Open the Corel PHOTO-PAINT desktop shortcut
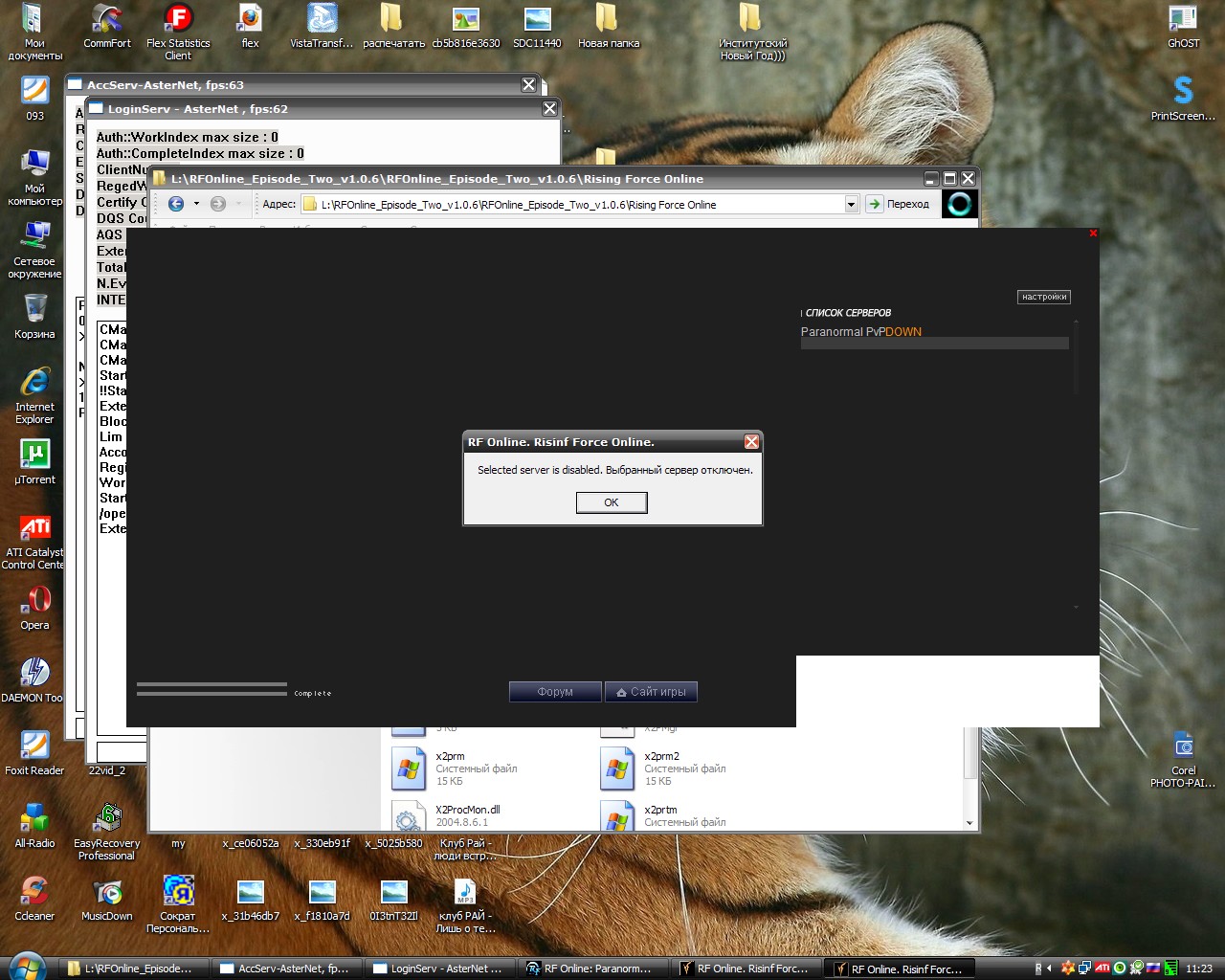This screenshot has height=980, width=1225. point(1183,759)
